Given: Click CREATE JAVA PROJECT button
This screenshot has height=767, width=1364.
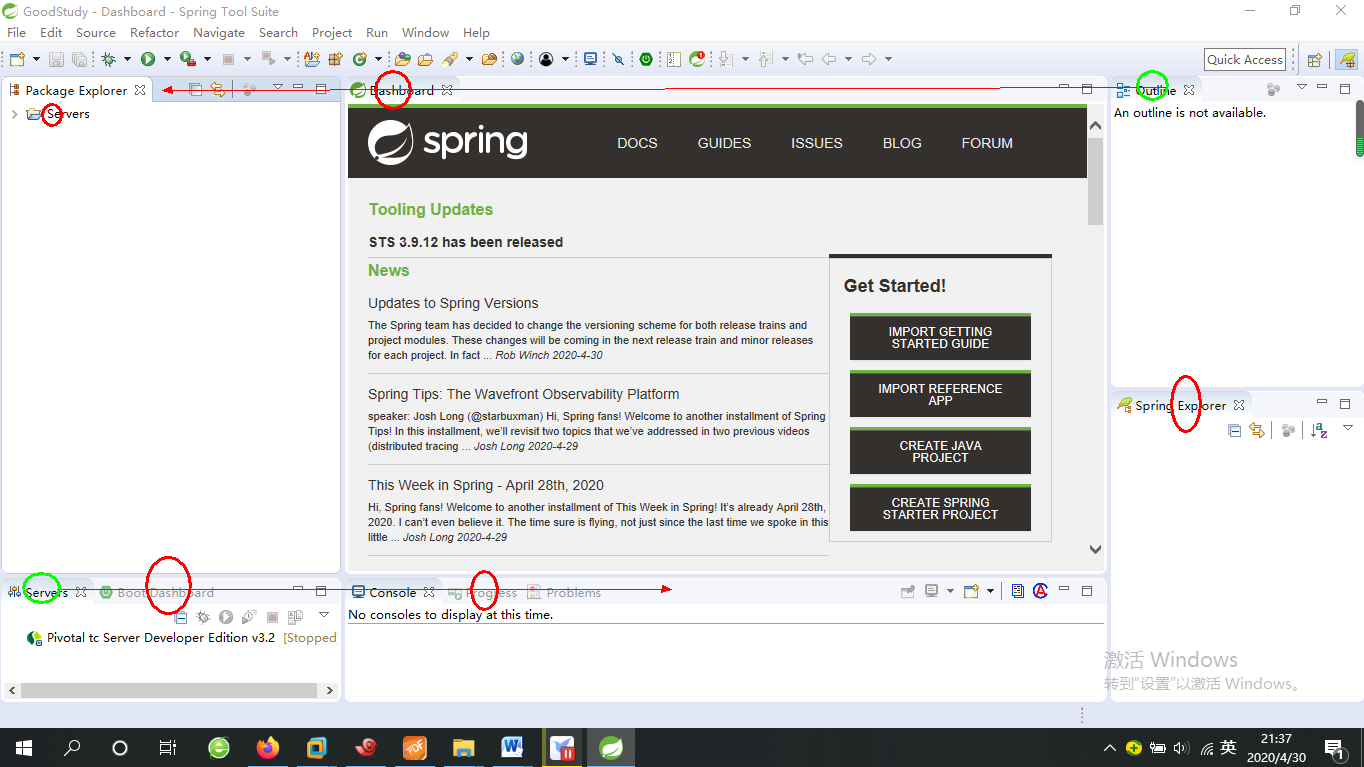Looking at the screenshot, I should click(940, 452).
